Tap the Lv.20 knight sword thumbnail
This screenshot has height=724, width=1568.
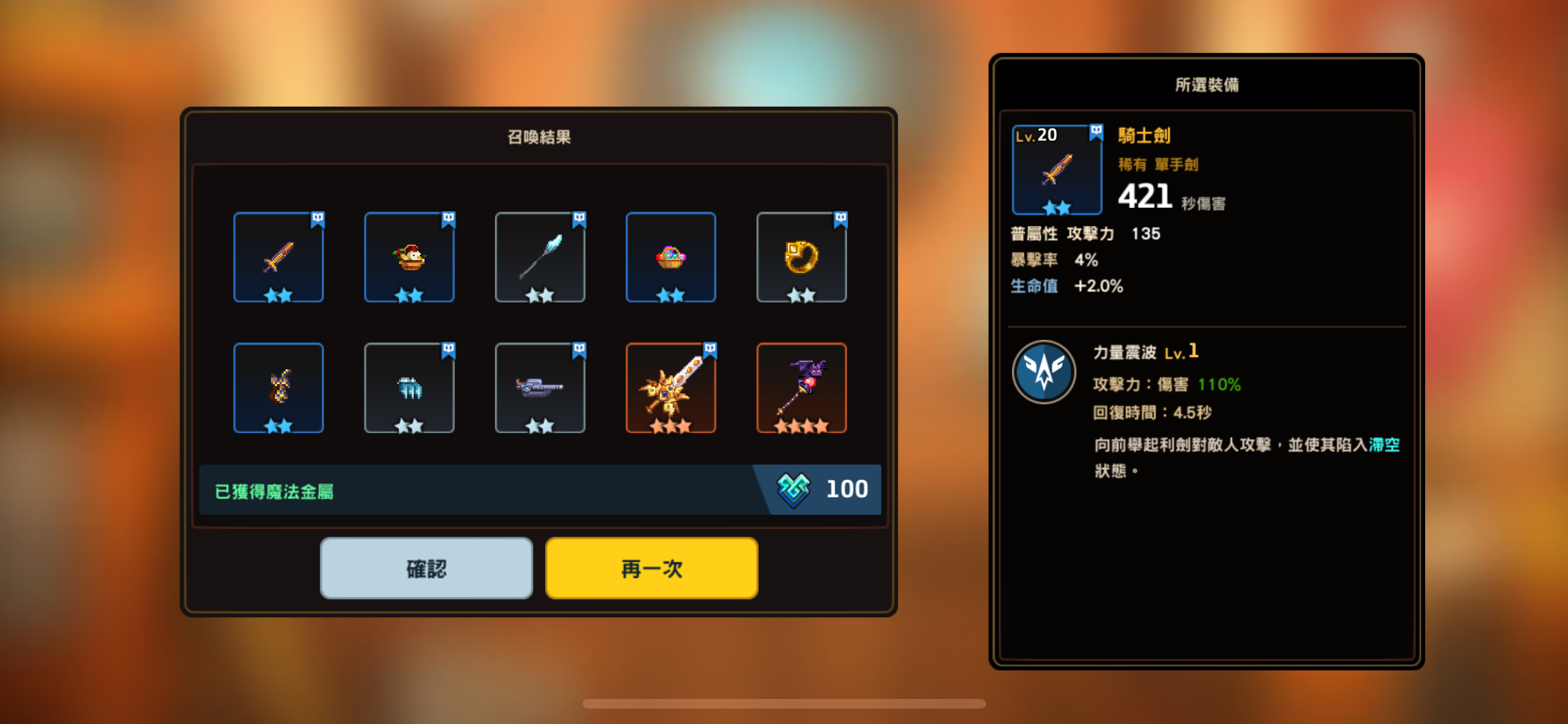(1057, 170)
